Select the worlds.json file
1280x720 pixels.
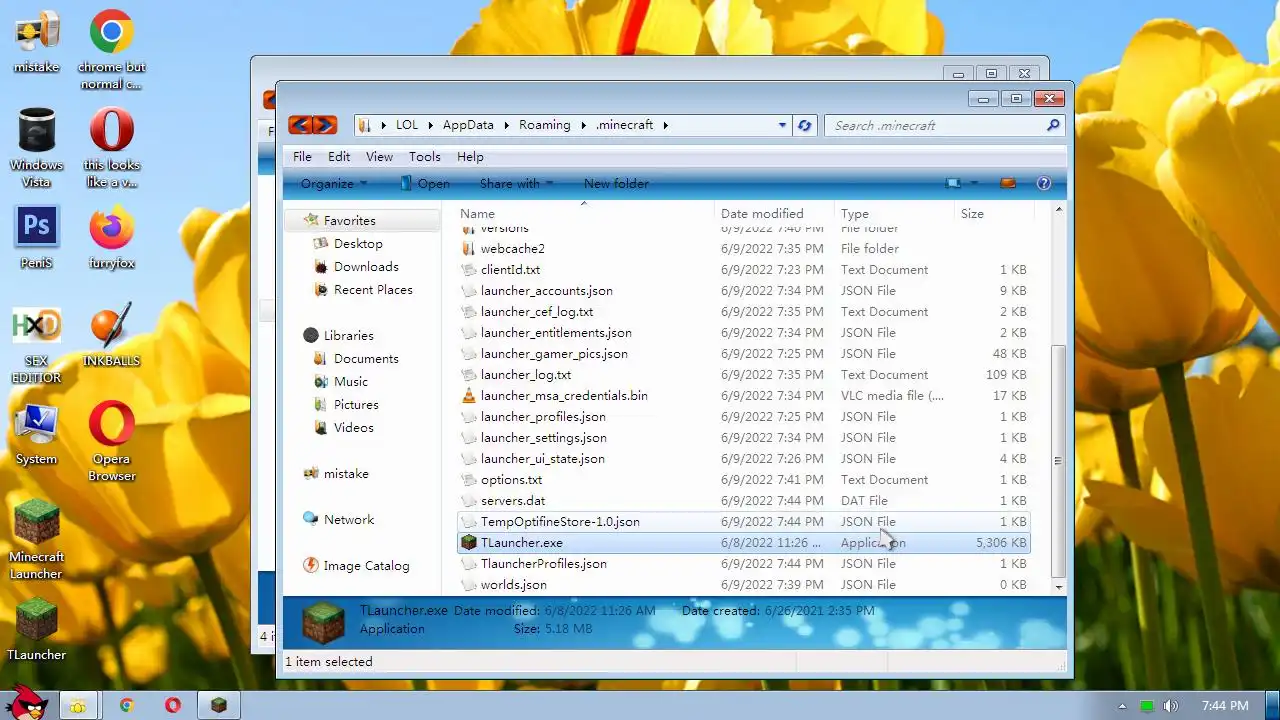(744, 585)
